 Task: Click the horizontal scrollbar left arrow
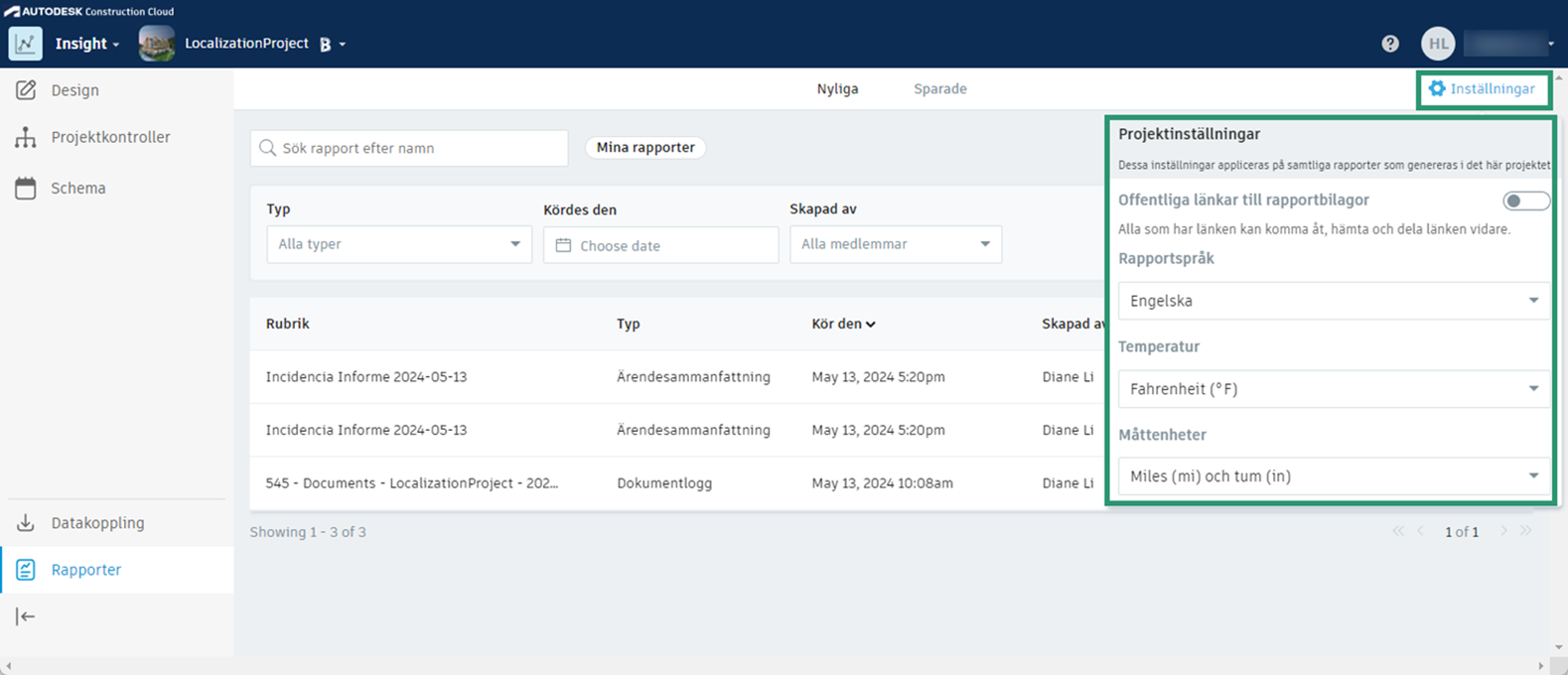click(x=7, y=666)
